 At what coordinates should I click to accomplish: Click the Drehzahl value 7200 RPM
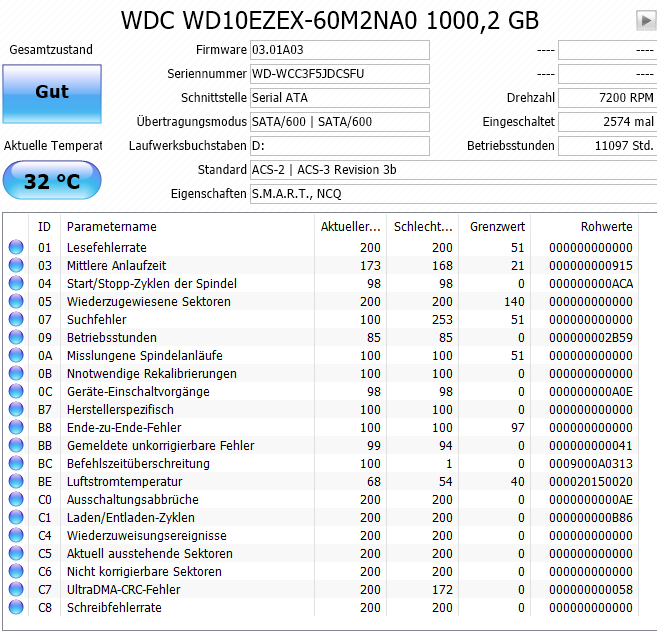(x=608, y=98)
